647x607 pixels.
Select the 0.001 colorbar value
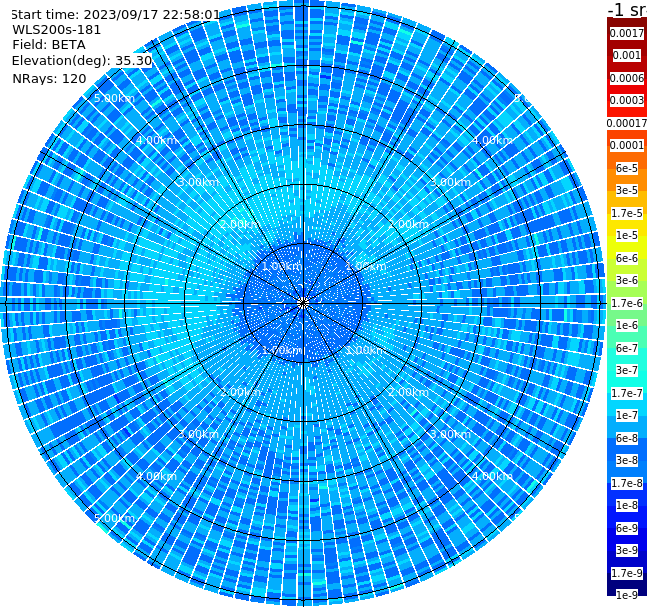[627, 55]
